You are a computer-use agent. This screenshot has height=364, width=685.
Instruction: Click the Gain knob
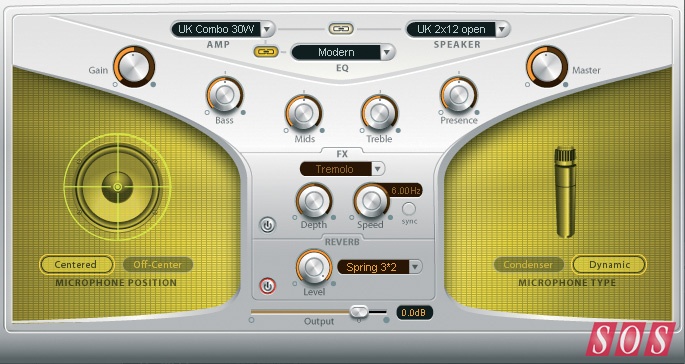[134, 67]
